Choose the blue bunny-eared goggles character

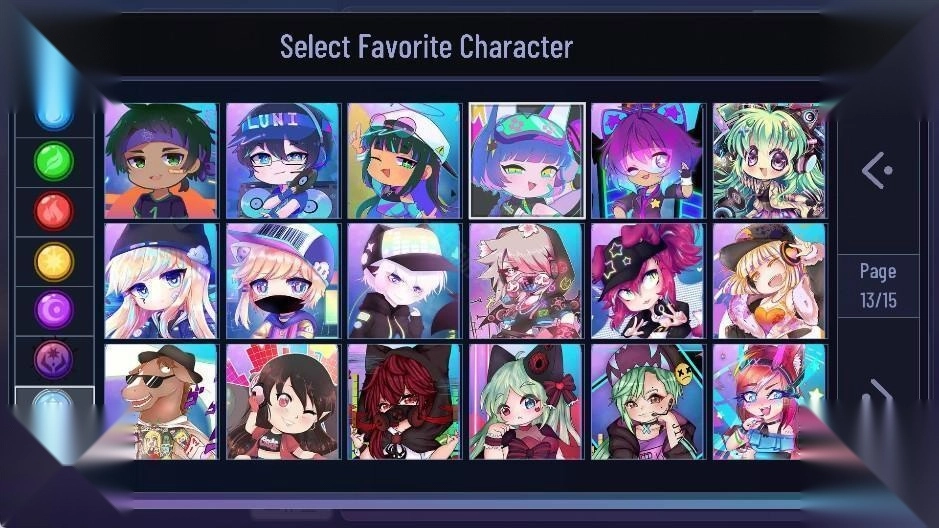coord(527,160)
